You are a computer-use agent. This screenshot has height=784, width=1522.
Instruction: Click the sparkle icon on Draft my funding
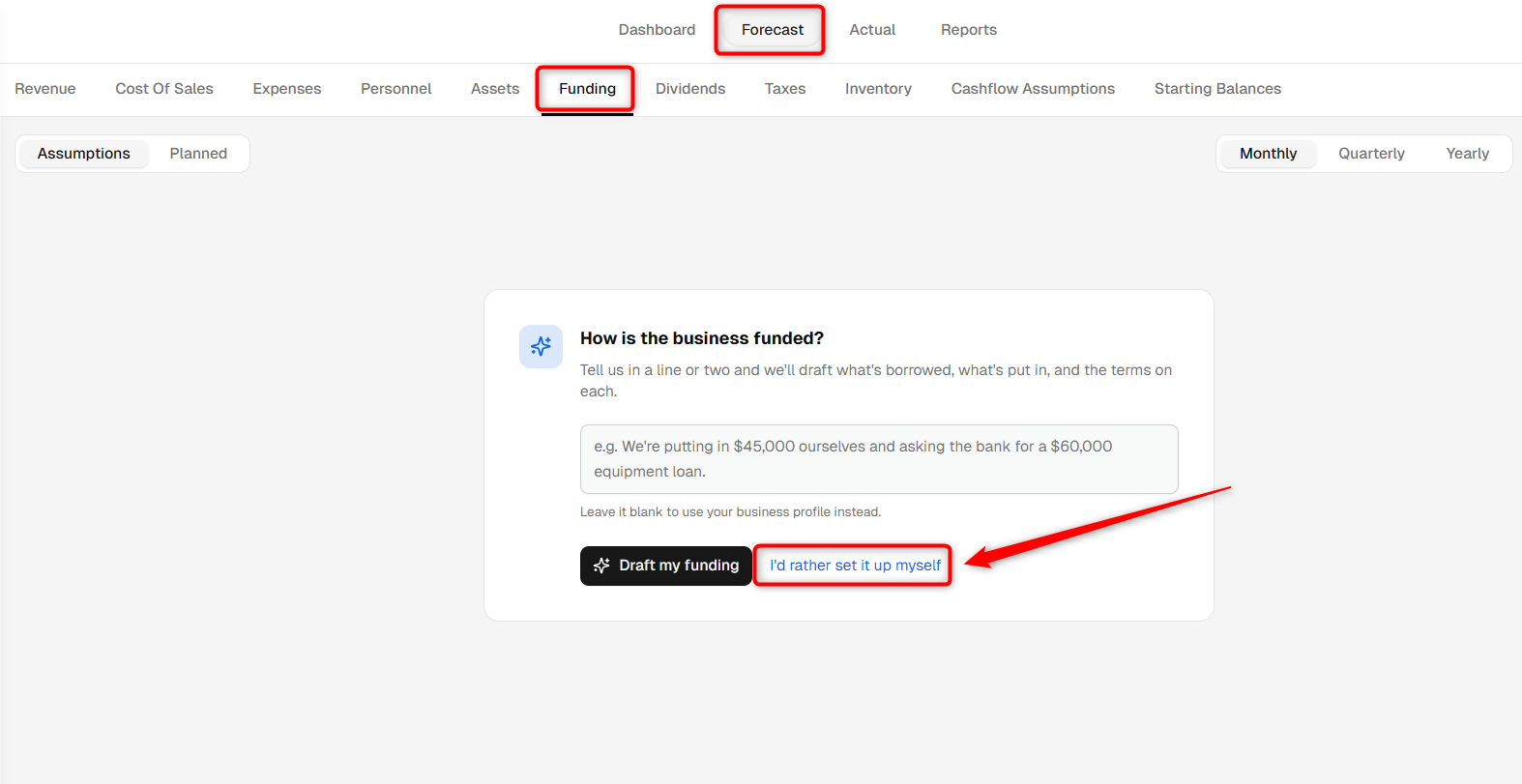pos(601,566)
